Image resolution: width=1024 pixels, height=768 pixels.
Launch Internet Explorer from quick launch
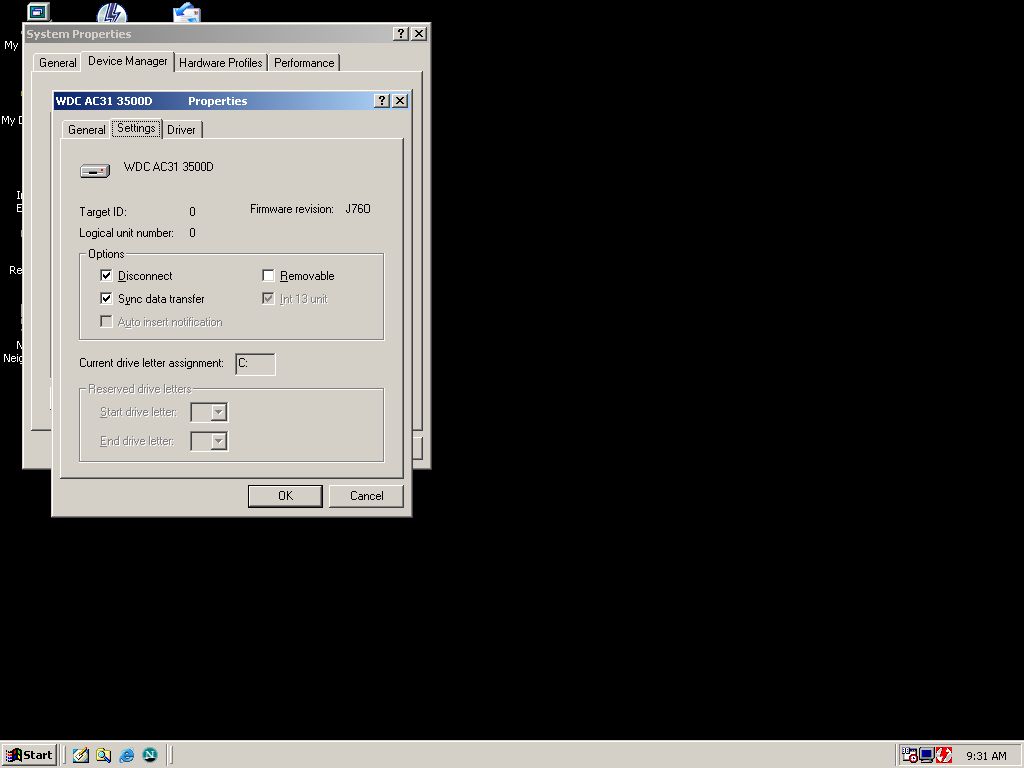127,755
